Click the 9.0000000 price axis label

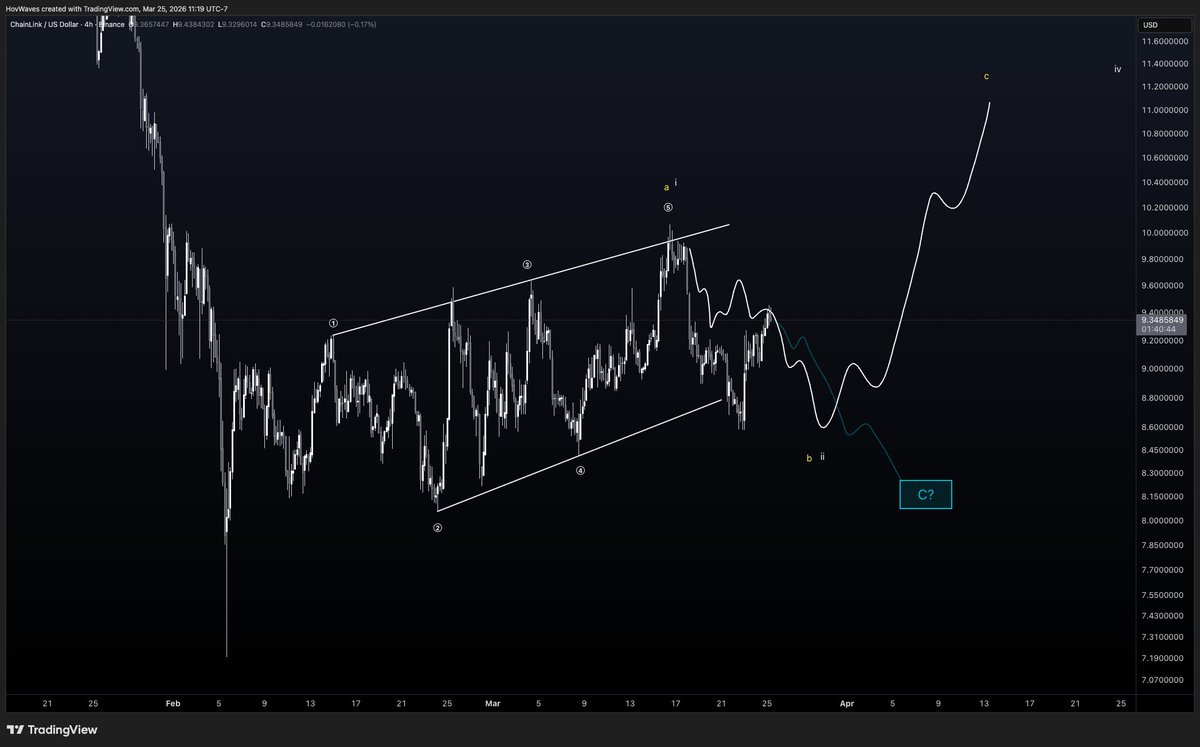[x=1163, y=369]
